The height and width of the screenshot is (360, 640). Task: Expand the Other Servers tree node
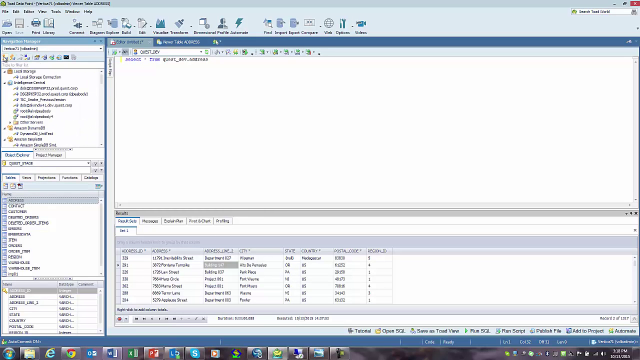11,122
